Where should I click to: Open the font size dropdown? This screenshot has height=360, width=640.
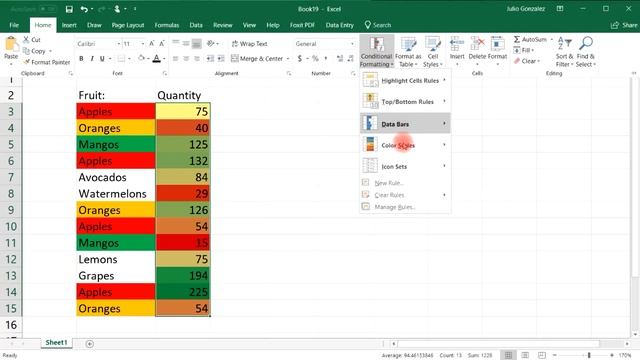coord(142,44)
